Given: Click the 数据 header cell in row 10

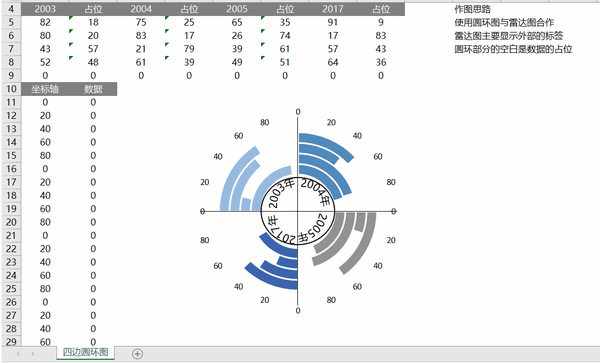Looking at the screenshot, I should (93, 89).
